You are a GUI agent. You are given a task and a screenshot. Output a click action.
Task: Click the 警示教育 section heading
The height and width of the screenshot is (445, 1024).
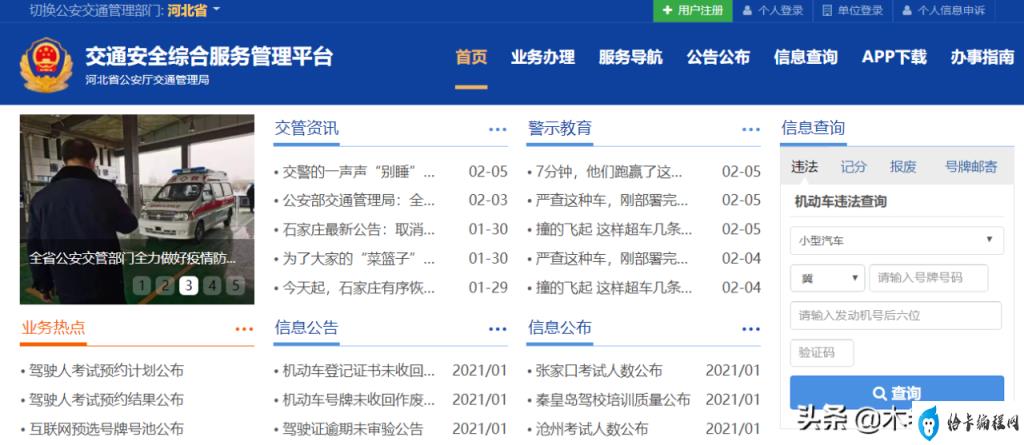[560, 128]
